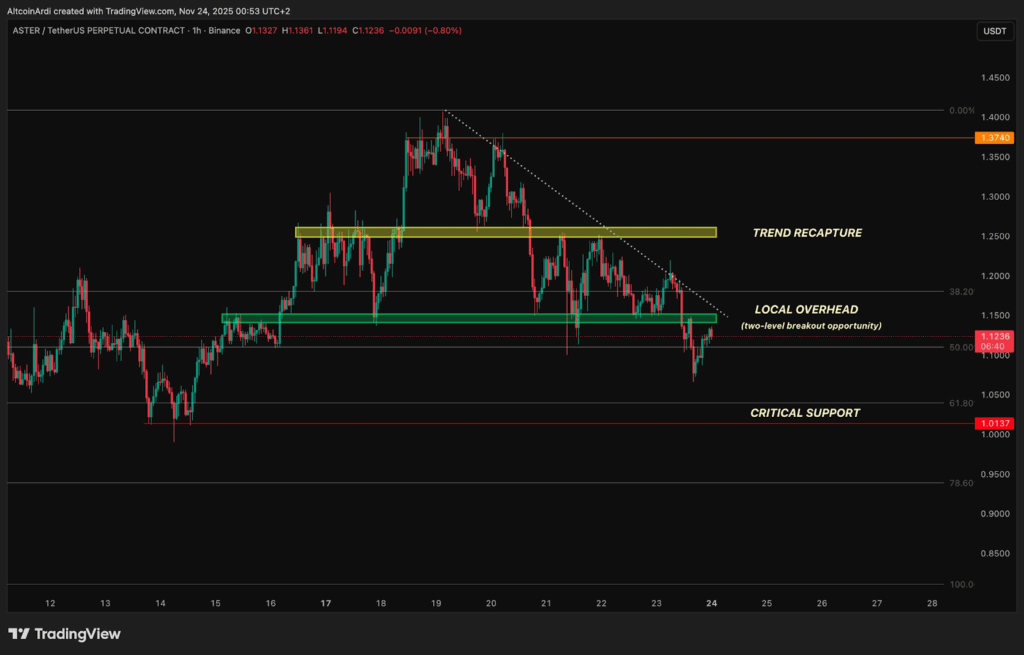1024x655 pixels.
Task: Select the 61.80 Fibonacci level label
Action: click(960, 403)
